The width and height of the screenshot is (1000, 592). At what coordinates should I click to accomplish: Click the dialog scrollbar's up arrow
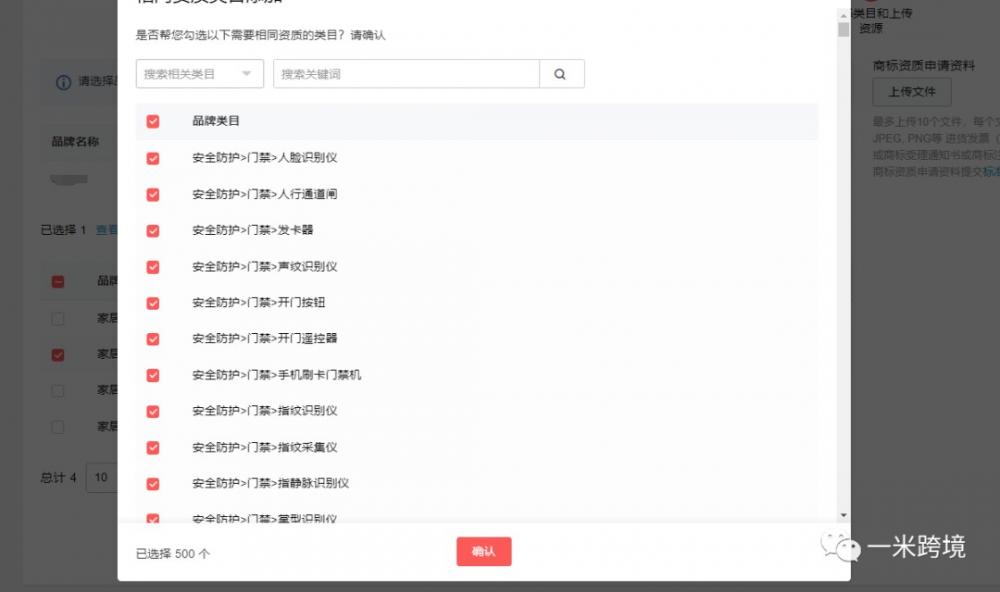(844, 15)
